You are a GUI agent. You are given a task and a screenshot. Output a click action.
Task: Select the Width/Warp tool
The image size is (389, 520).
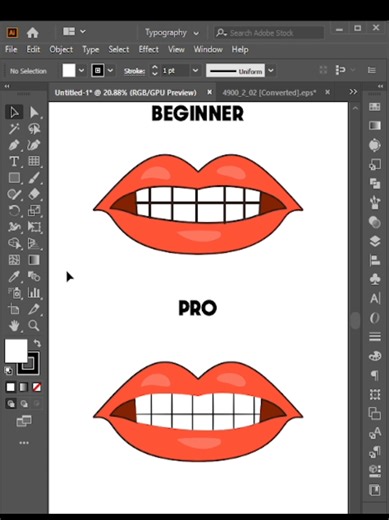tap(14, 227)
